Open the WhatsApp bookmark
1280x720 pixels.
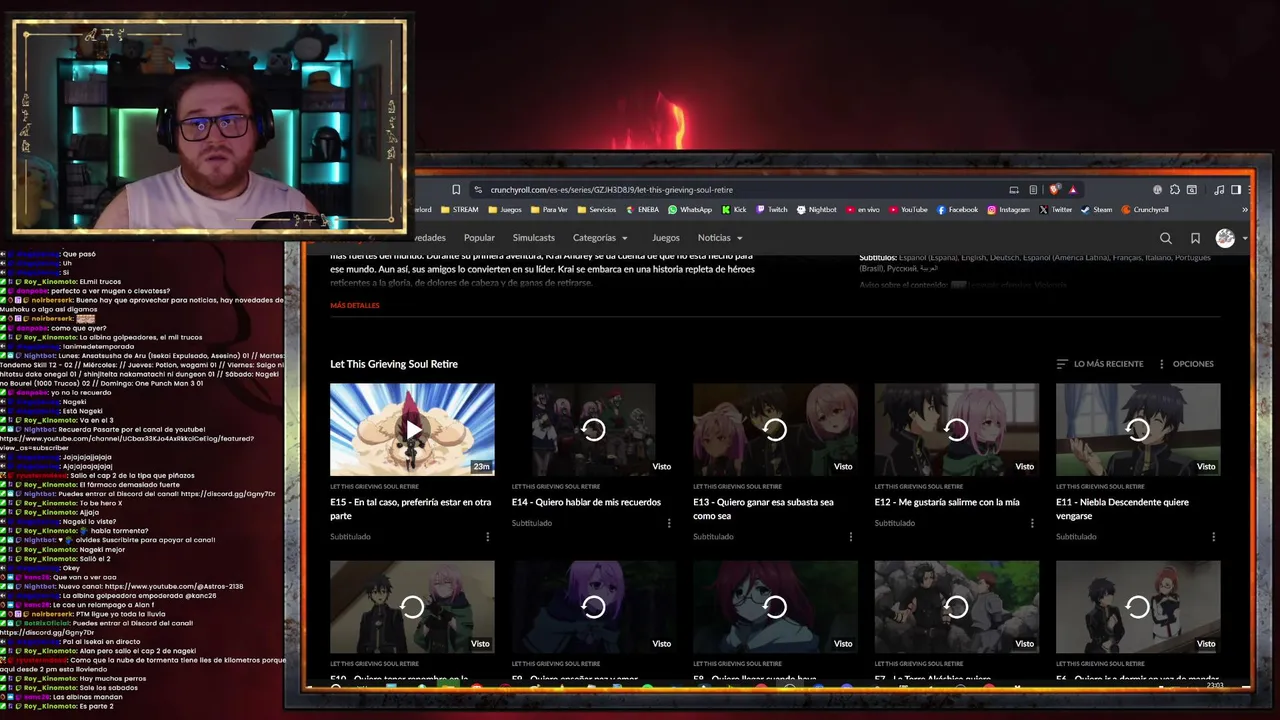690,210
